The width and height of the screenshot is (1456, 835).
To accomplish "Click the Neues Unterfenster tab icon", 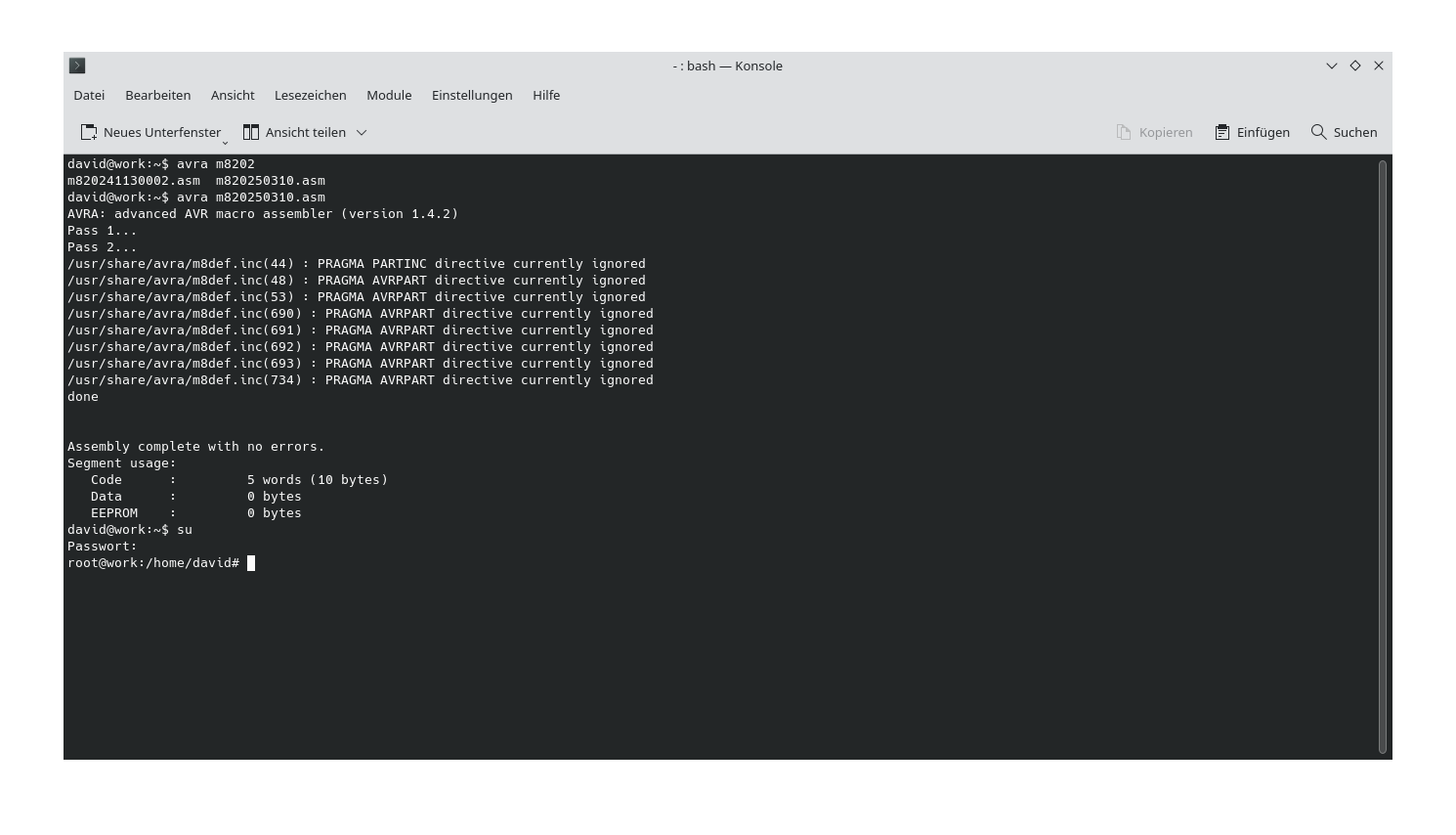I will click(87, 131).
